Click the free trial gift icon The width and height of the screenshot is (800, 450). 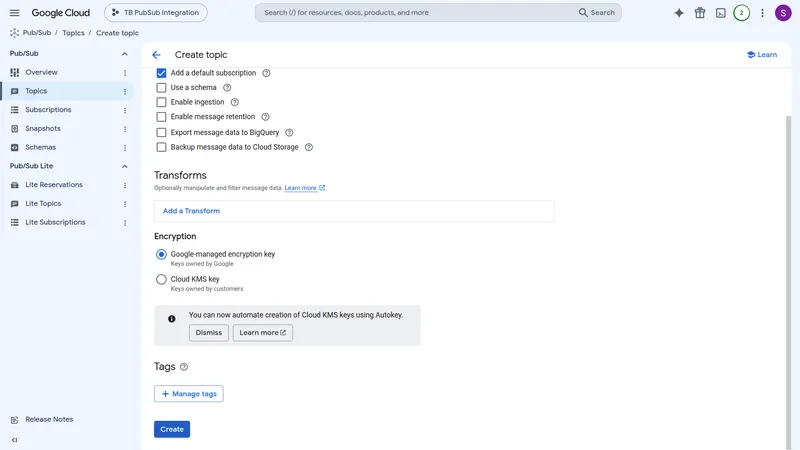(x=699, y=13)
